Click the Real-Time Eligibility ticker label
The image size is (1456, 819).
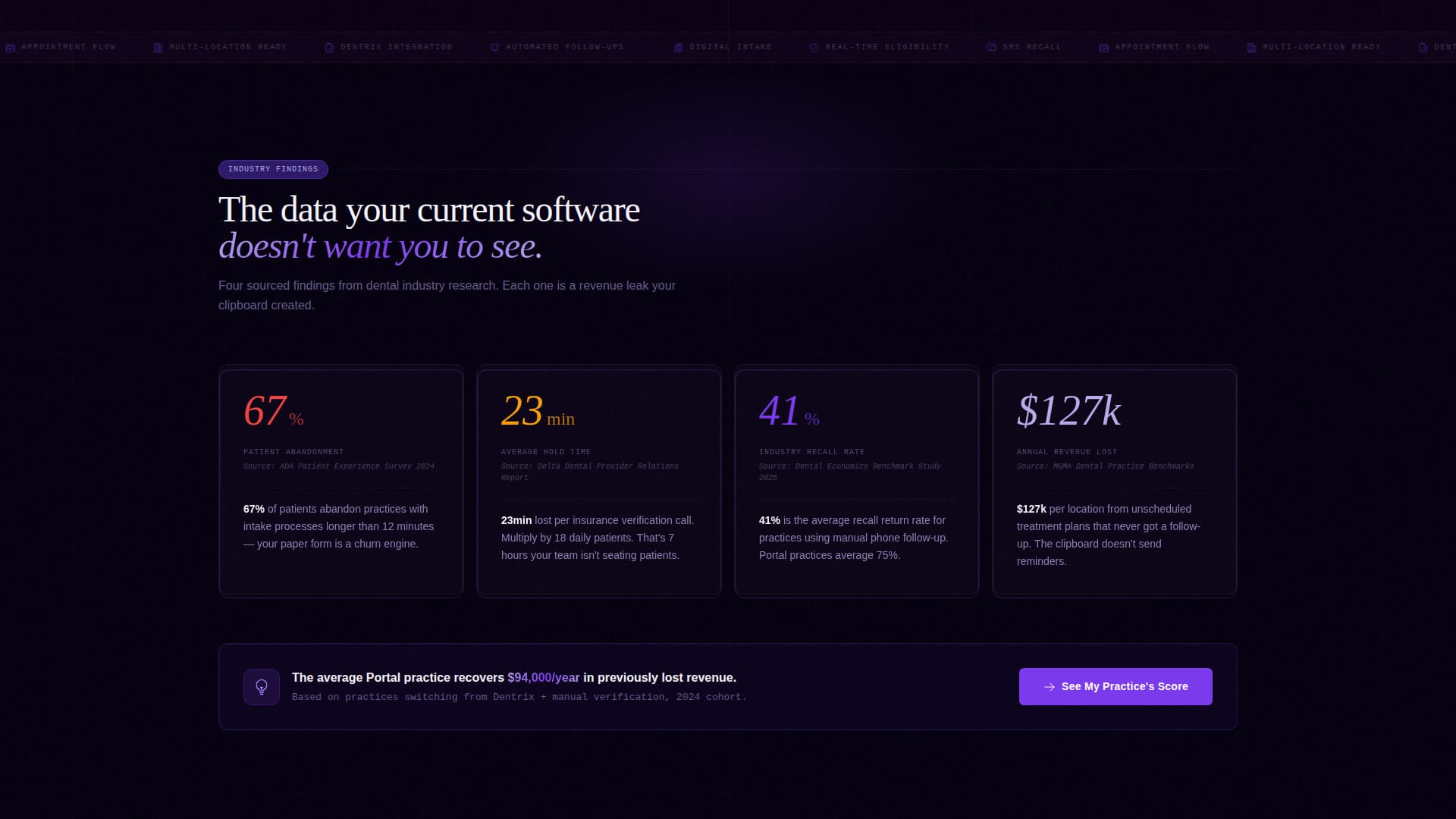pyautogui.click(x=887, y=47)
